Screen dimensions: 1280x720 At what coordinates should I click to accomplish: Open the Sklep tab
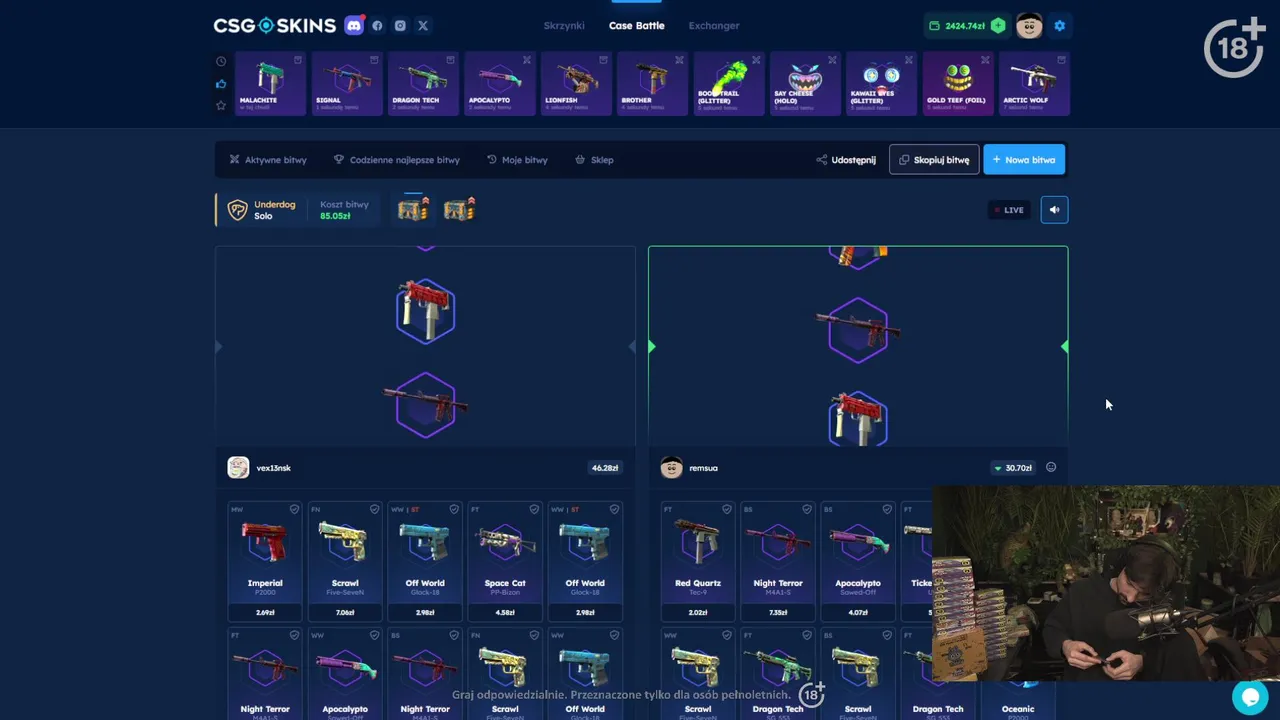594,160
